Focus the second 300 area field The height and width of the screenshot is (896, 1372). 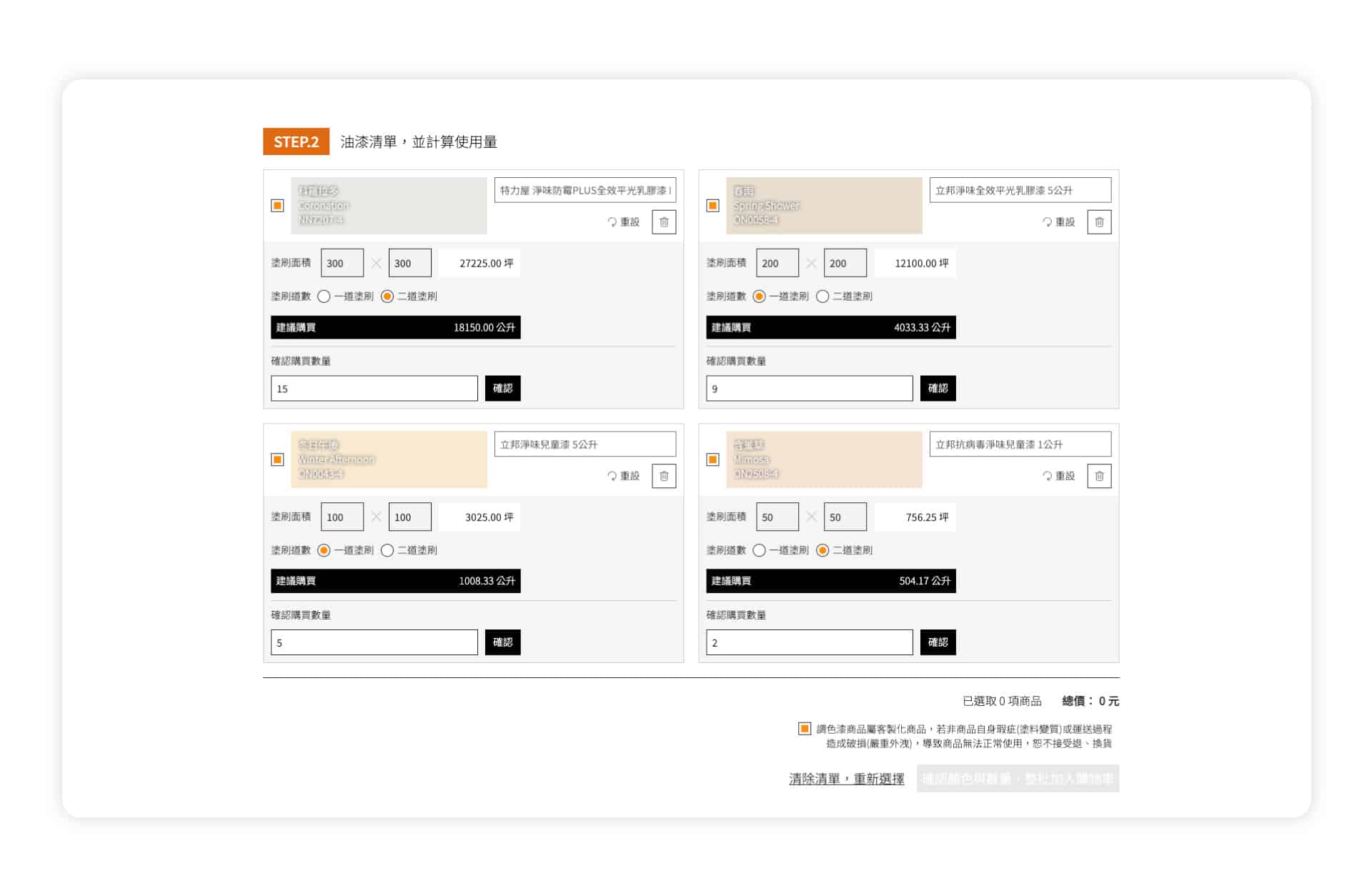pyautogui.click(x=410, y=263)
